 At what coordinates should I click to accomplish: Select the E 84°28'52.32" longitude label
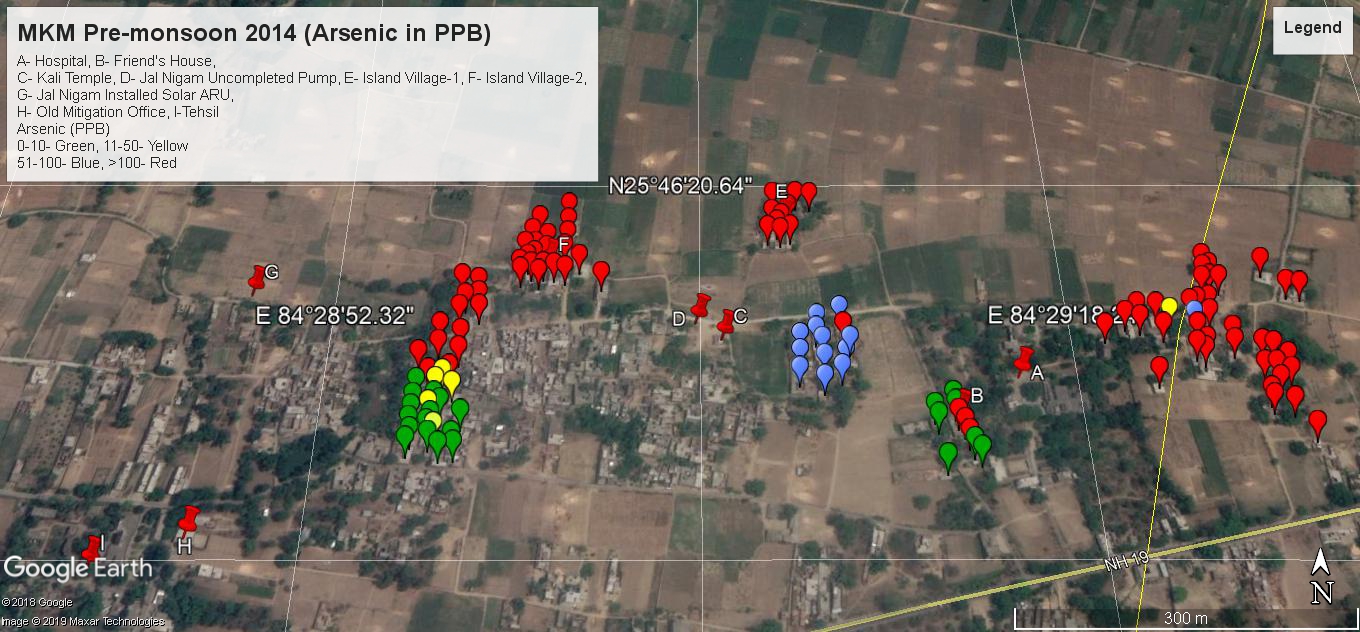[x=334, y=316]
